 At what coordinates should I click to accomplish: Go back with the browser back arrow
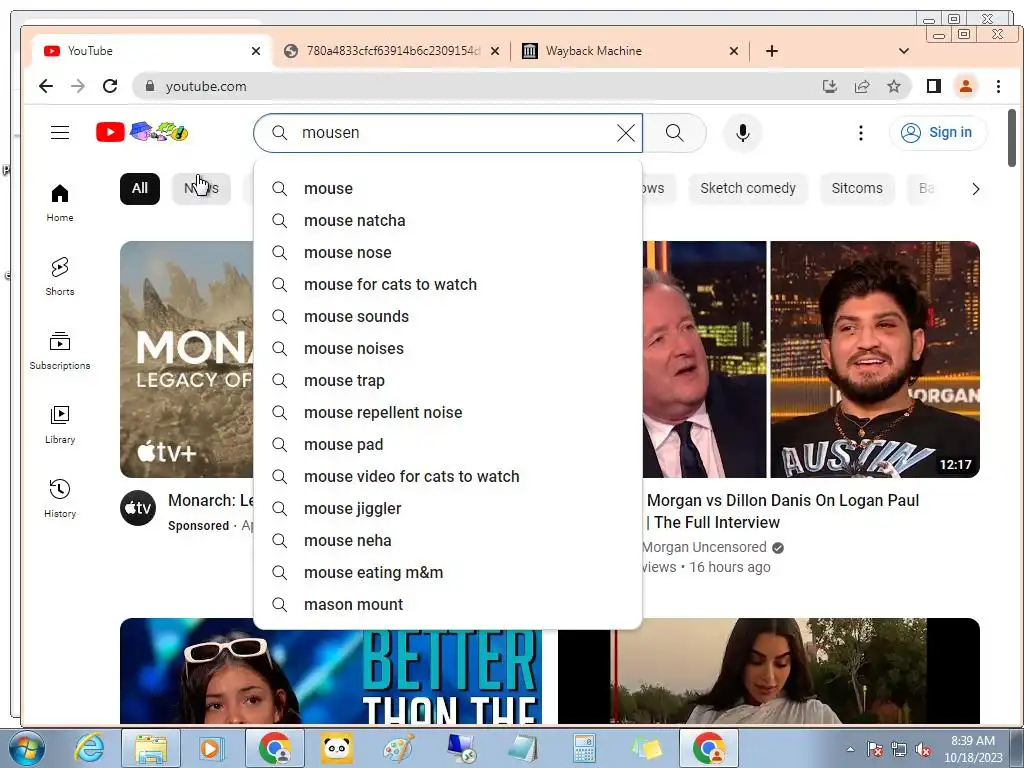[46, 86]
